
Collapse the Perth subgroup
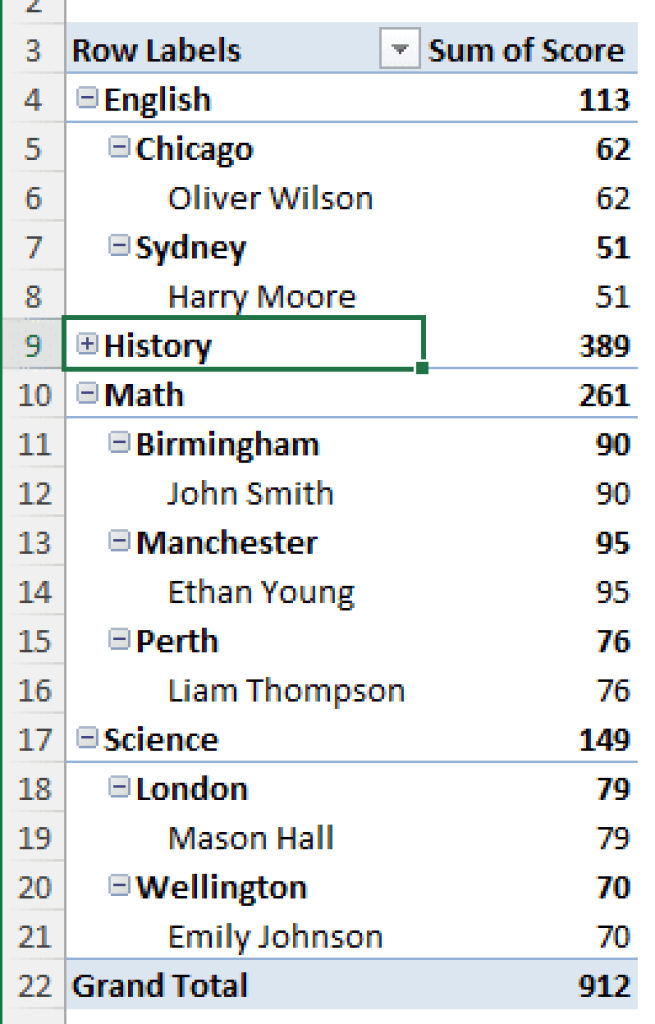pyautogui.click(x=119, y=639)
